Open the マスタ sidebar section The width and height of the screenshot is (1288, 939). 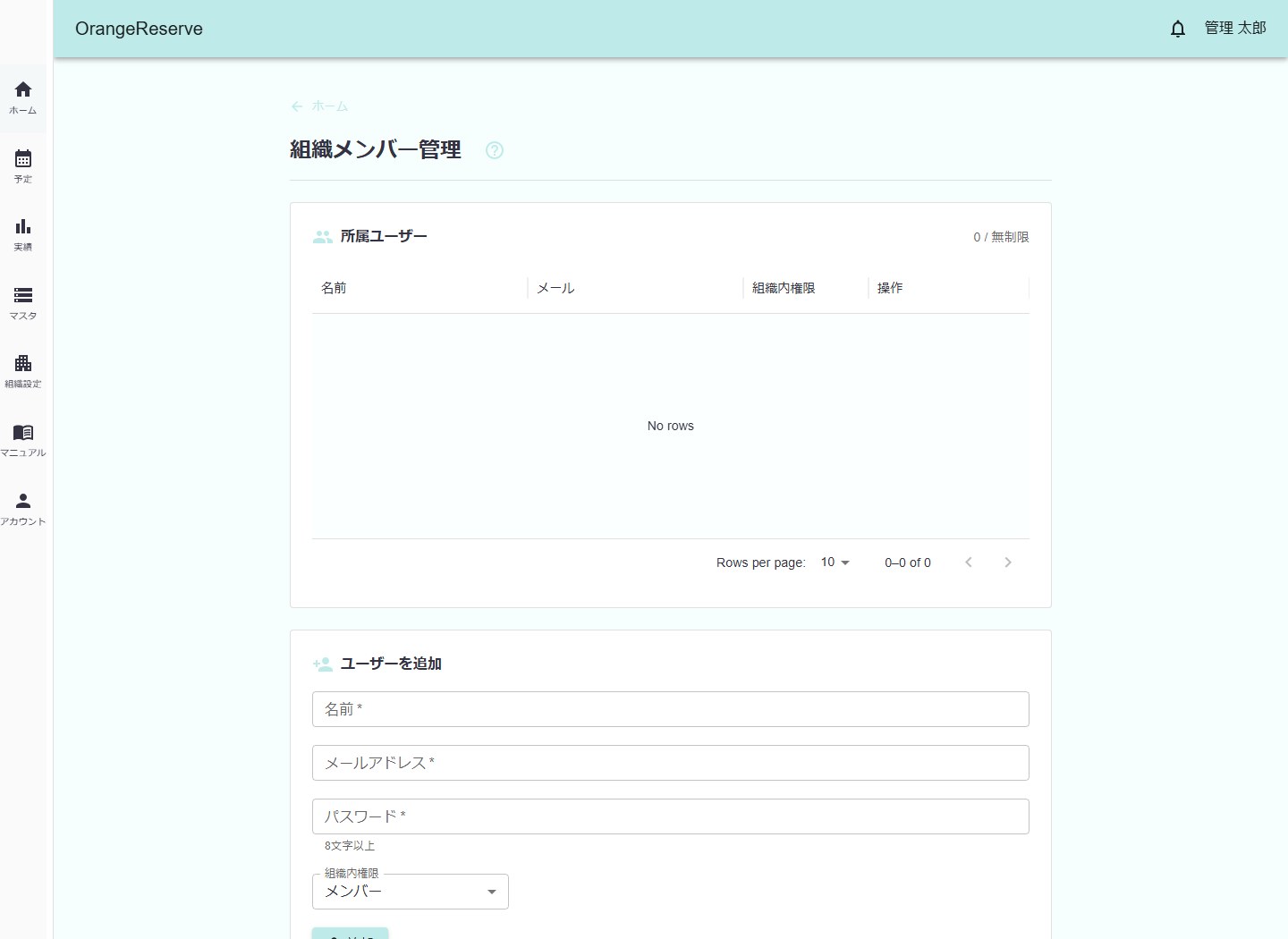click(x=23, y=304)
